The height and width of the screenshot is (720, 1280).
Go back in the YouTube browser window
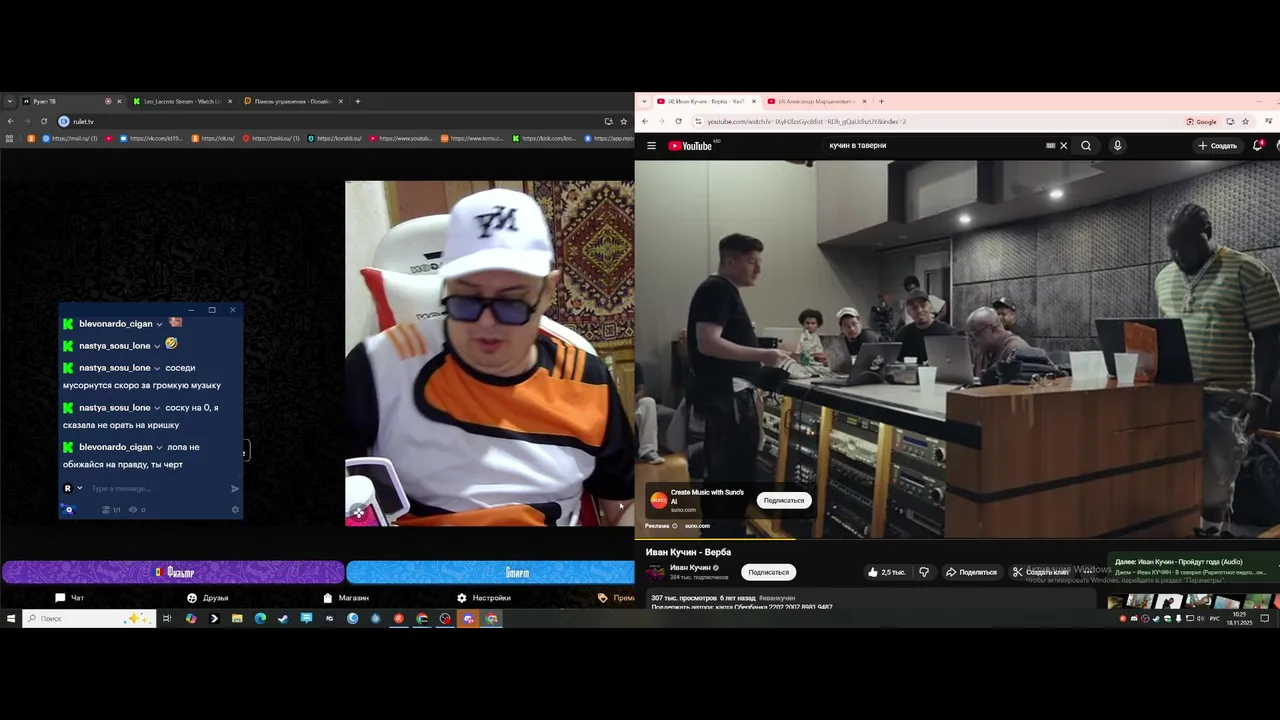pos(645,121)
